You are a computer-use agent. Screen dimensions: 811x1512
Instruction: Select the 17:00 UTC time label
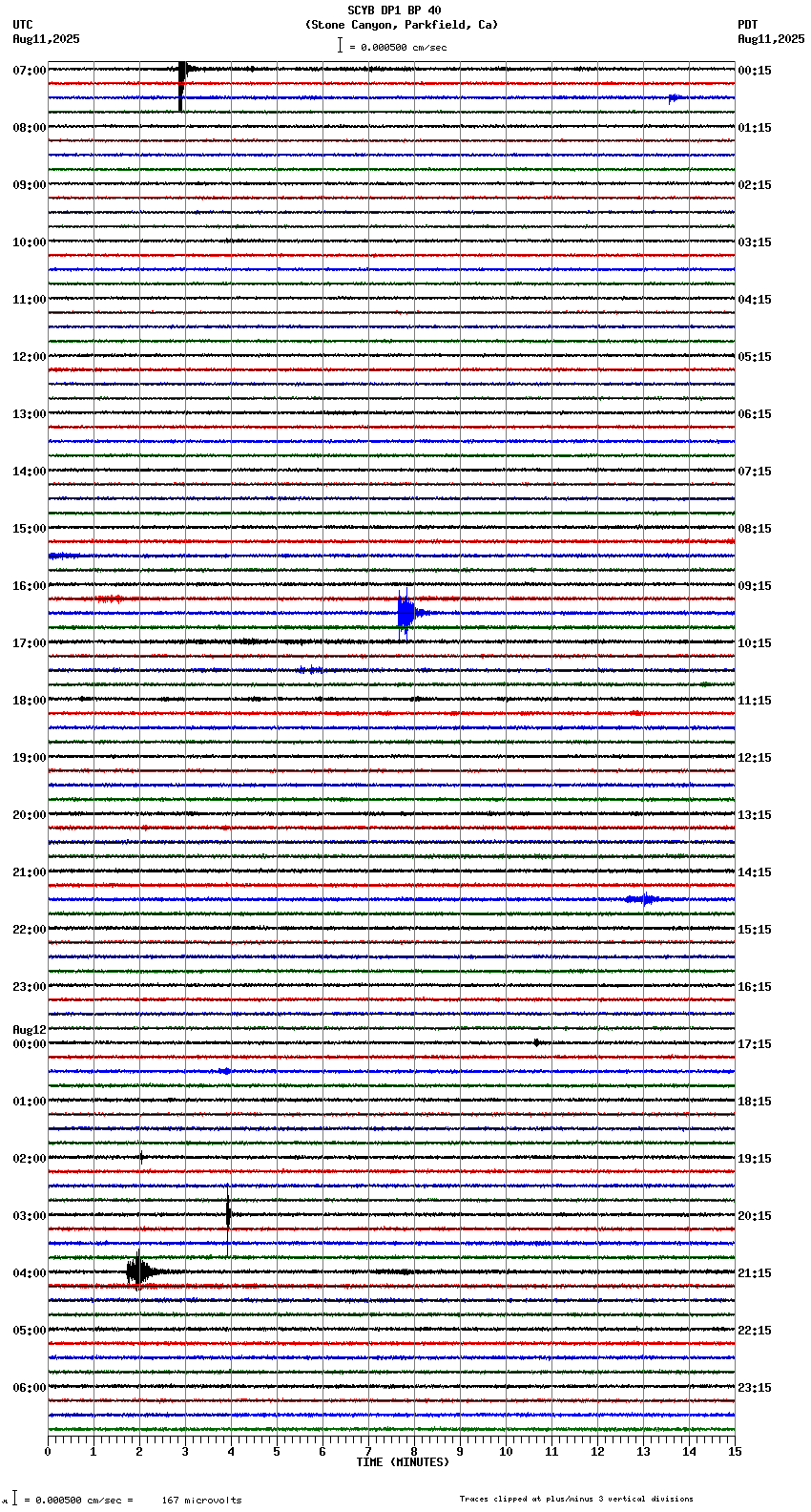click(x=30, y=643)
